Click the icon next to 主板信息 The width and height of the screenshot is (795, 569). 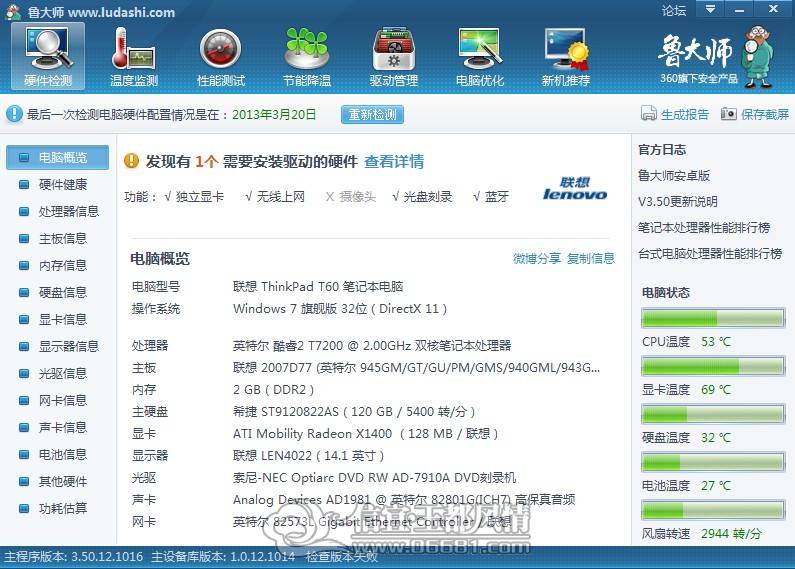(x=24, y=238)
